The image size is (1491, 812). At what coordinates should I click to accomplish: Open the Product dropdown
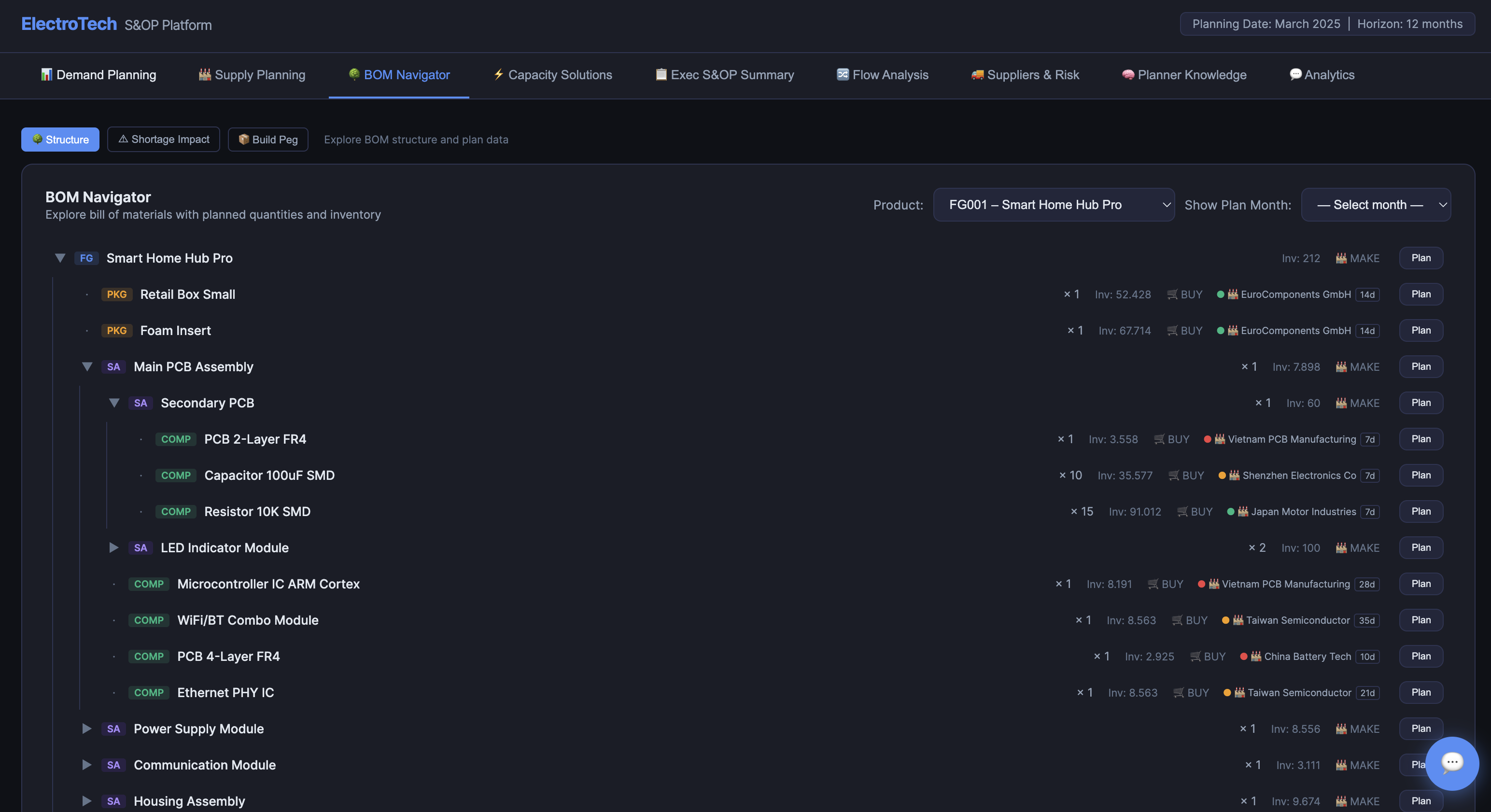coord(1054,204)
